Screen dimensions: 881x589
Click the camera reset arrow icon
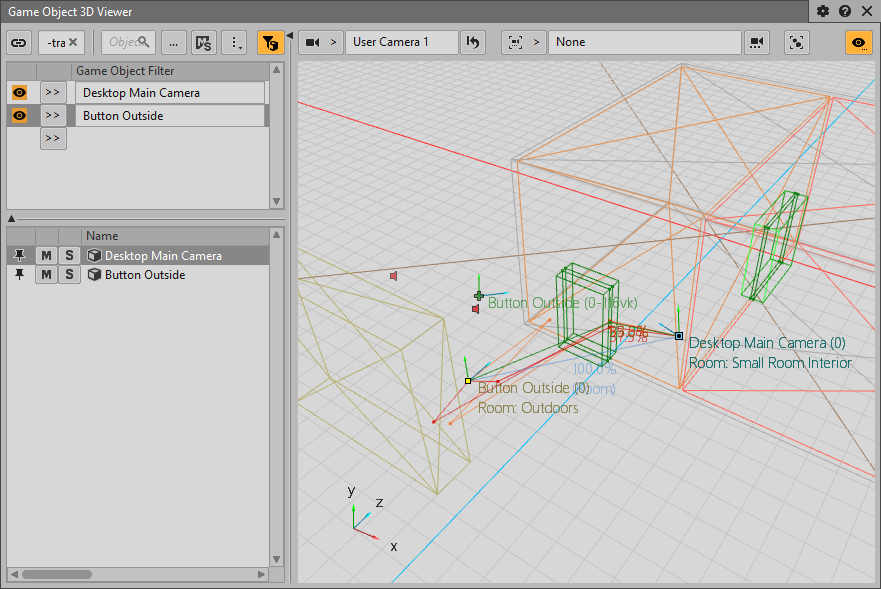(x=473, y=42)
